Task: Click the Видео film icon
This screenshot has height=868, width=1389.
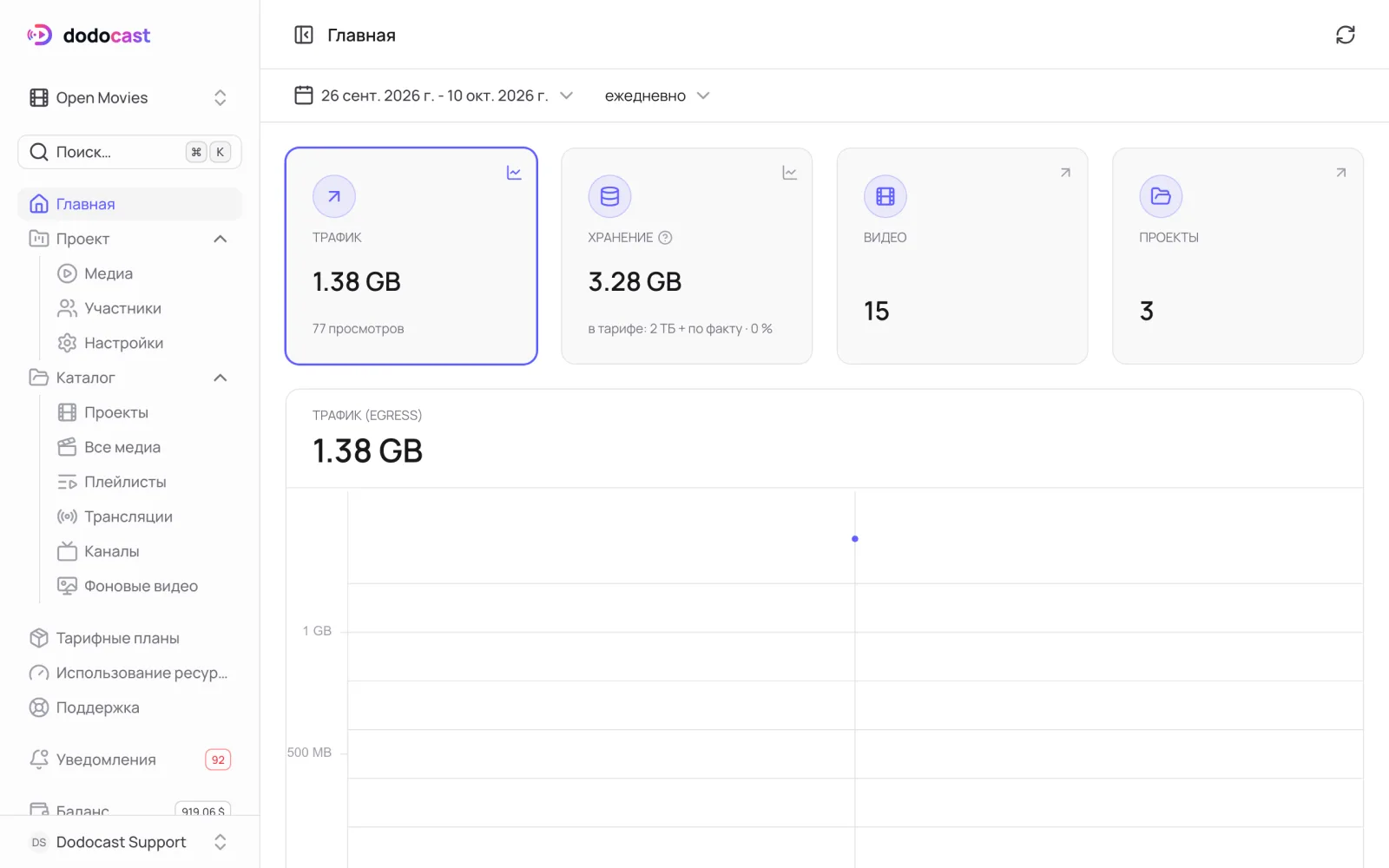Action: (885, 196)
